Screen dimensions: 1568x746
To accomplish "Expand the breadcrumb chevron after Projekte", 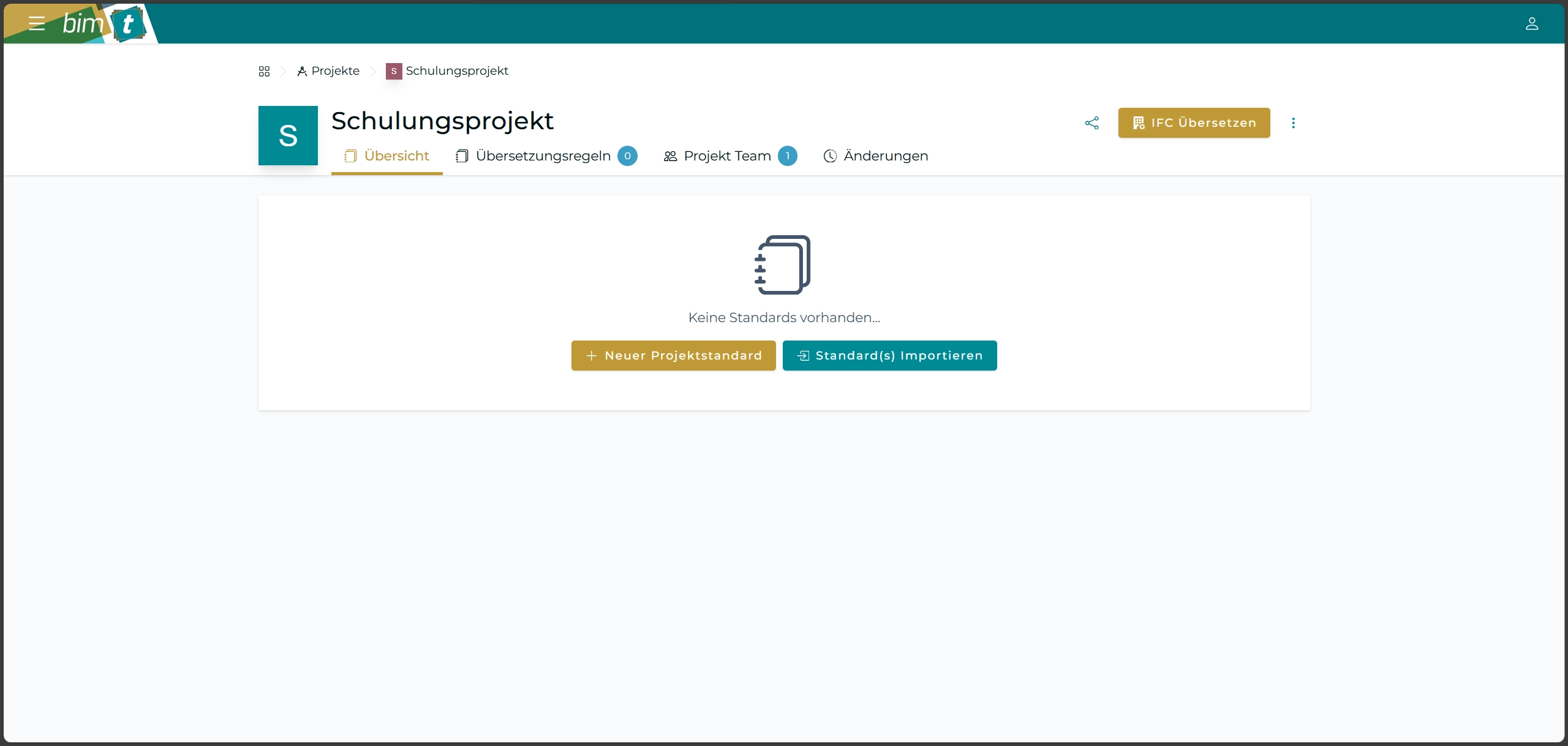I will (373, 71).
